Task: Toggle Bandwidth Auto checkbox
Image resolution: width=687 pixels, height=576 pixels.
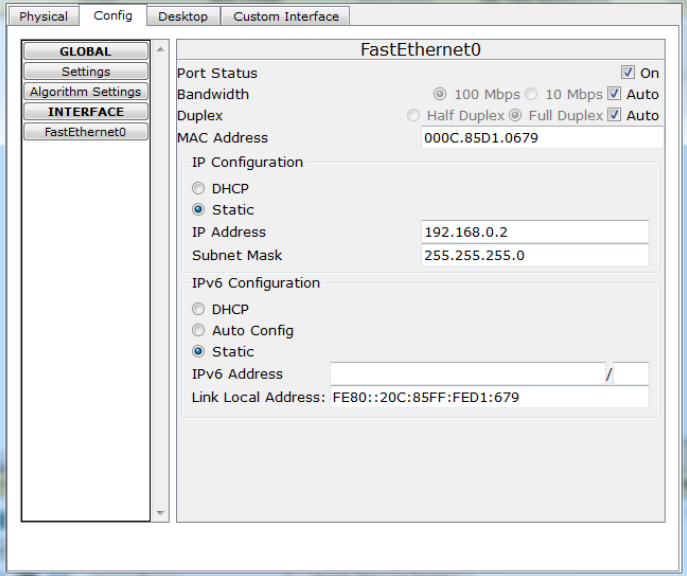Action: tap(614, 93)
